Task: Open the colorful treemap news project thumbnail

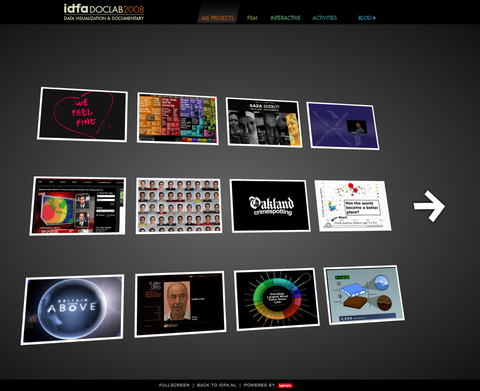Action: tap(178, 118)
